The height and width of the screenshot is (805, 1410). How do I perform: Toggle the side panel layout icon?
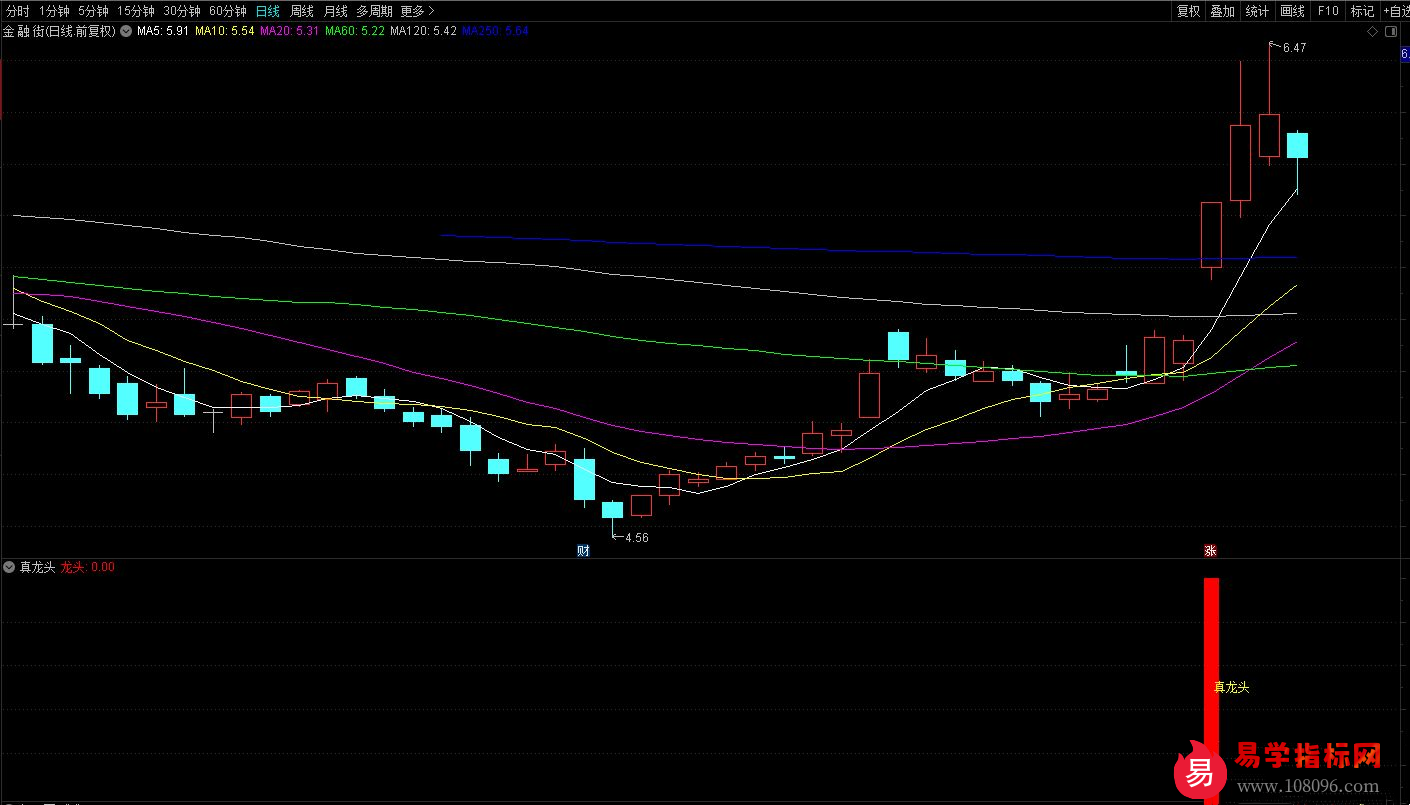click(1392, 32)
